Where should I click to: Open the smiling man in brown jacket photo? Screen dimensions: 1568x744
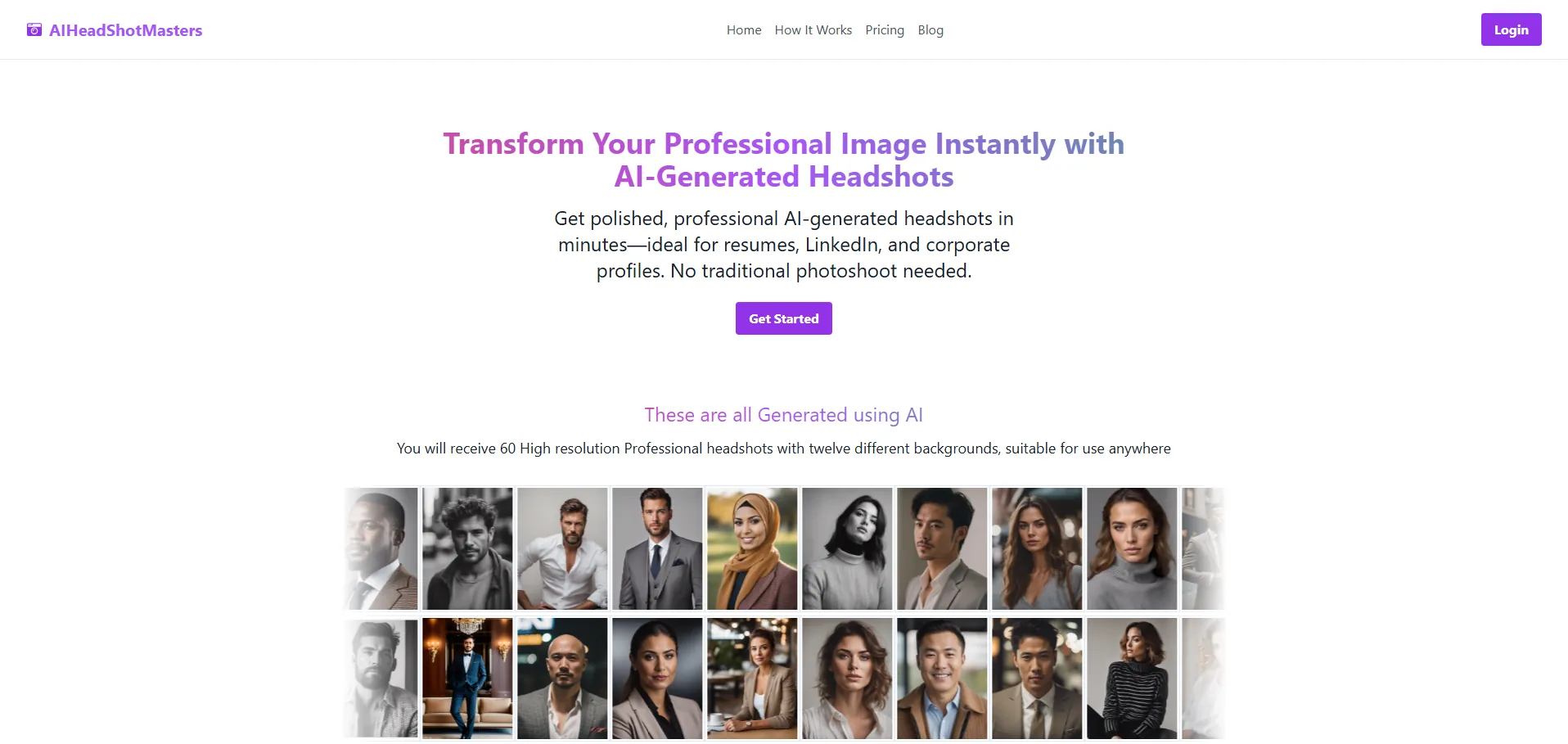click(x=942, y=679)
